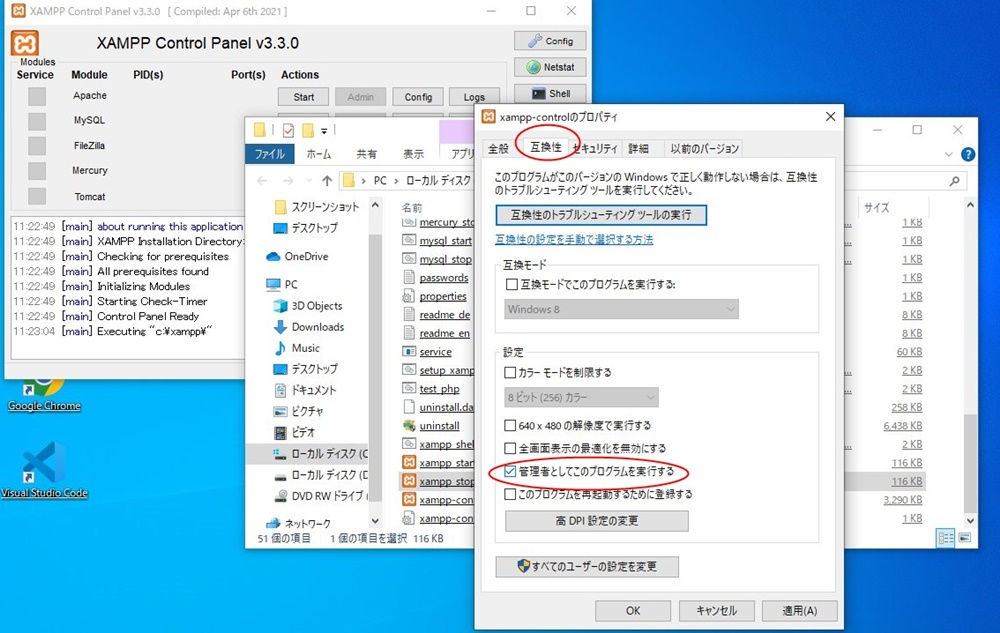Image resolution: width=1000 pixels, height=633 pixels.
Task: Select xampp_stop file icon
Action: pos(409,481)
